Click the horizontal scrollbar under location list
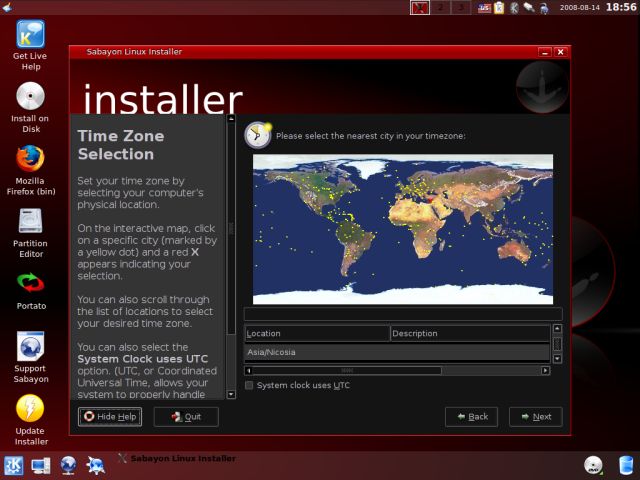This screenshot has height=480, width=640. point(348,370)
